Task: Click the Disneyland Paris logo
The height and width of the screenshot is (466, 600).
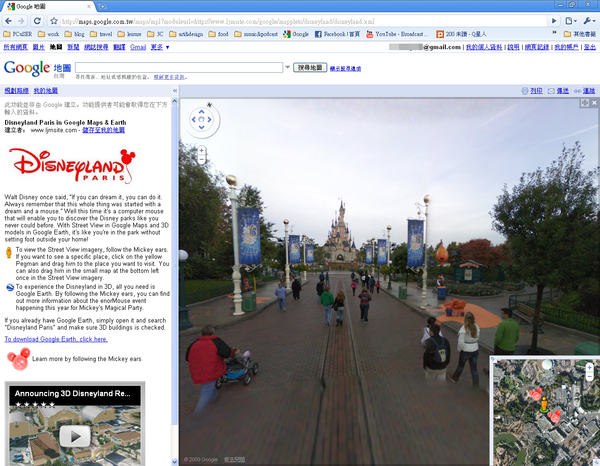Action: point(72,166)
